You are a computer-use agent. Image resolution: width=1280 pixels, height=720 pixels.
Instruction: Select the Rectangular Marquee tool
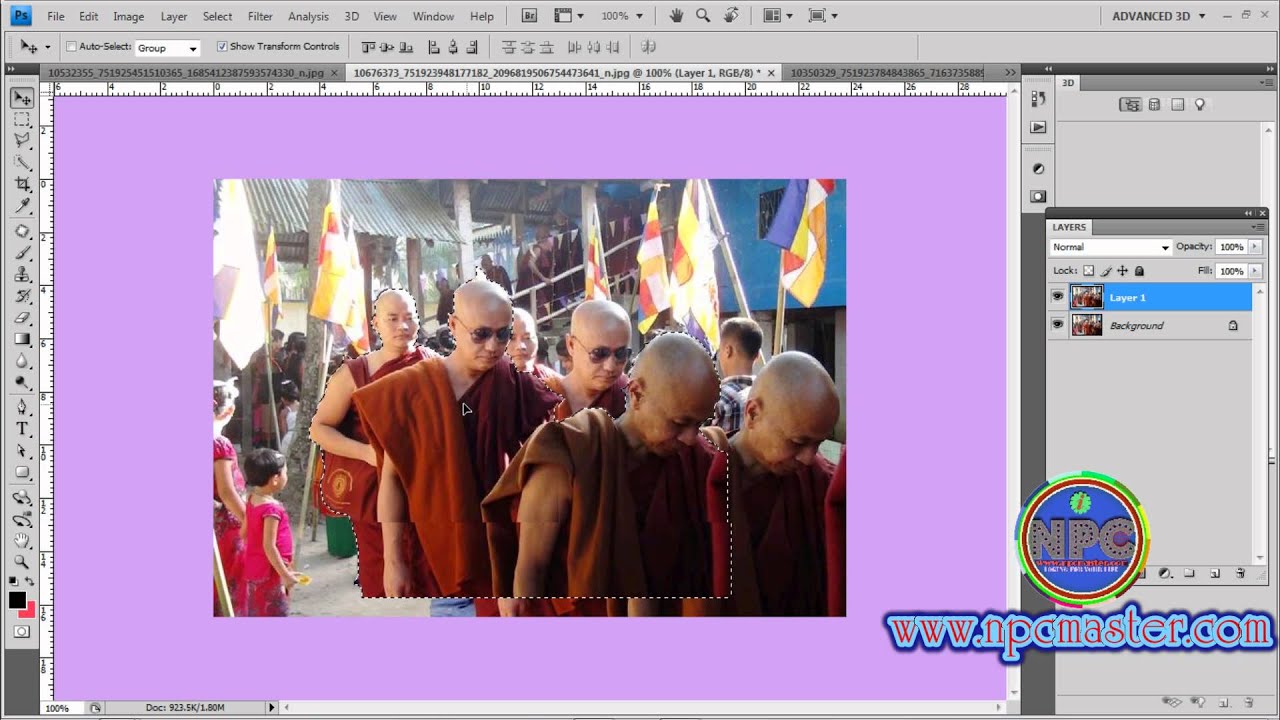(x=22, y=120)
